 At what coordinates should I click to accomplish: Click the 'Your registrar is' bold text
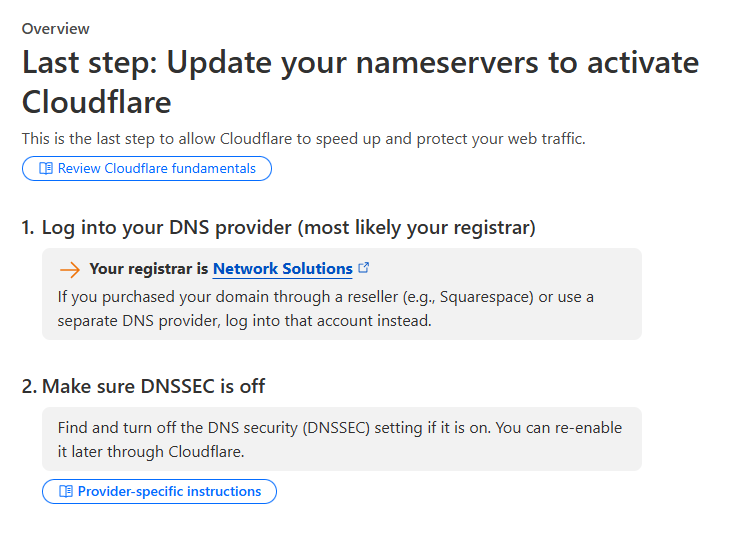pyautogui.click(x=149, y=269)
